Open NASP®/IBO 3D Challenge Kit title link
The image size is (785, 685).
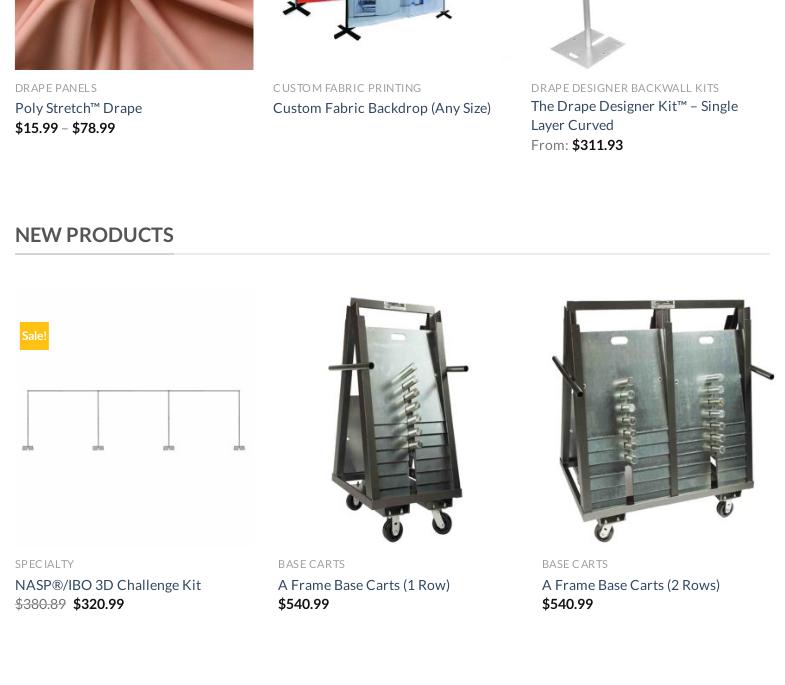point(108,585)
